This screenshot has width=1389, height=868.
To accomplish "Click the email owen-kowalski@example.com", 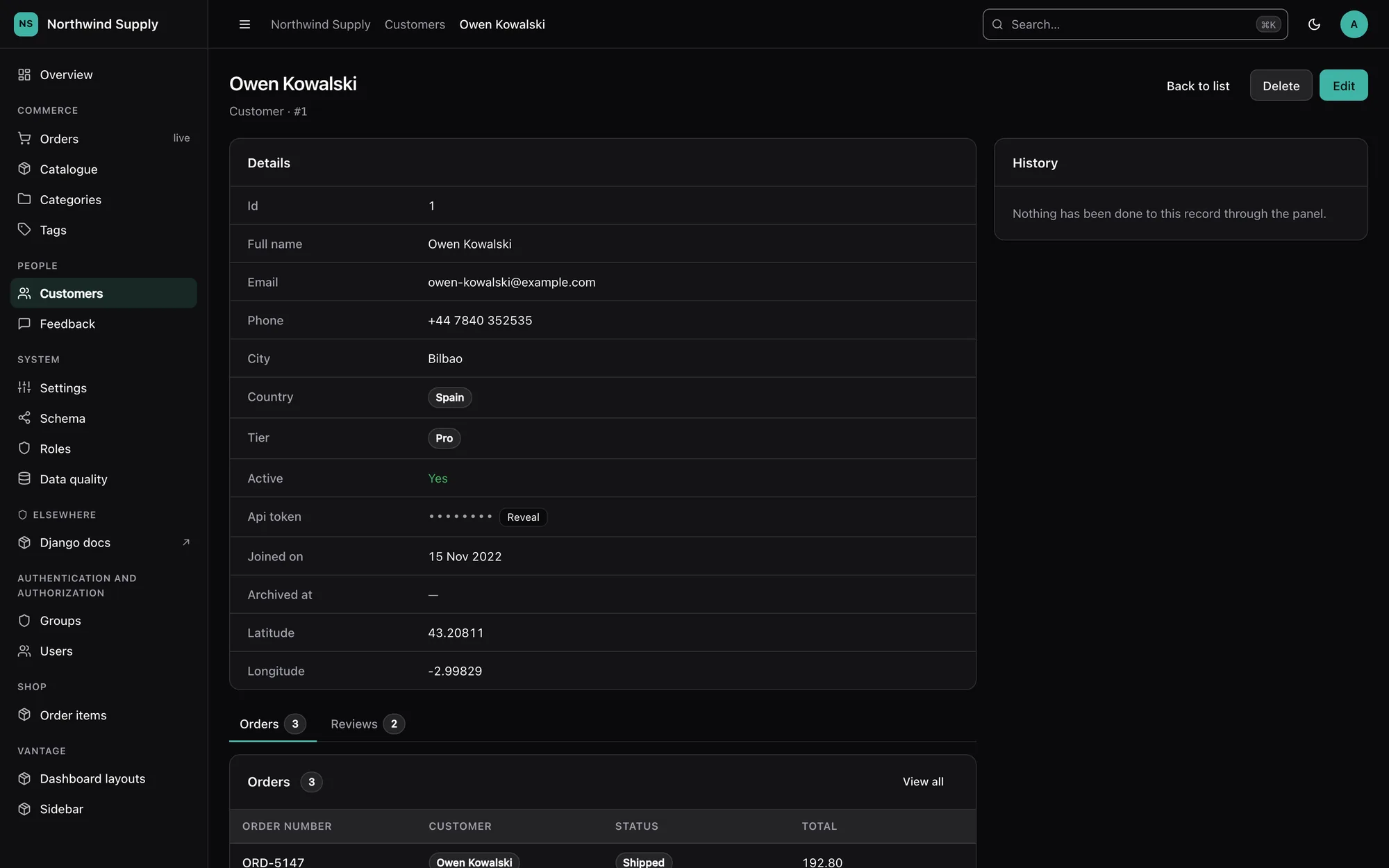I will point(512,282).
